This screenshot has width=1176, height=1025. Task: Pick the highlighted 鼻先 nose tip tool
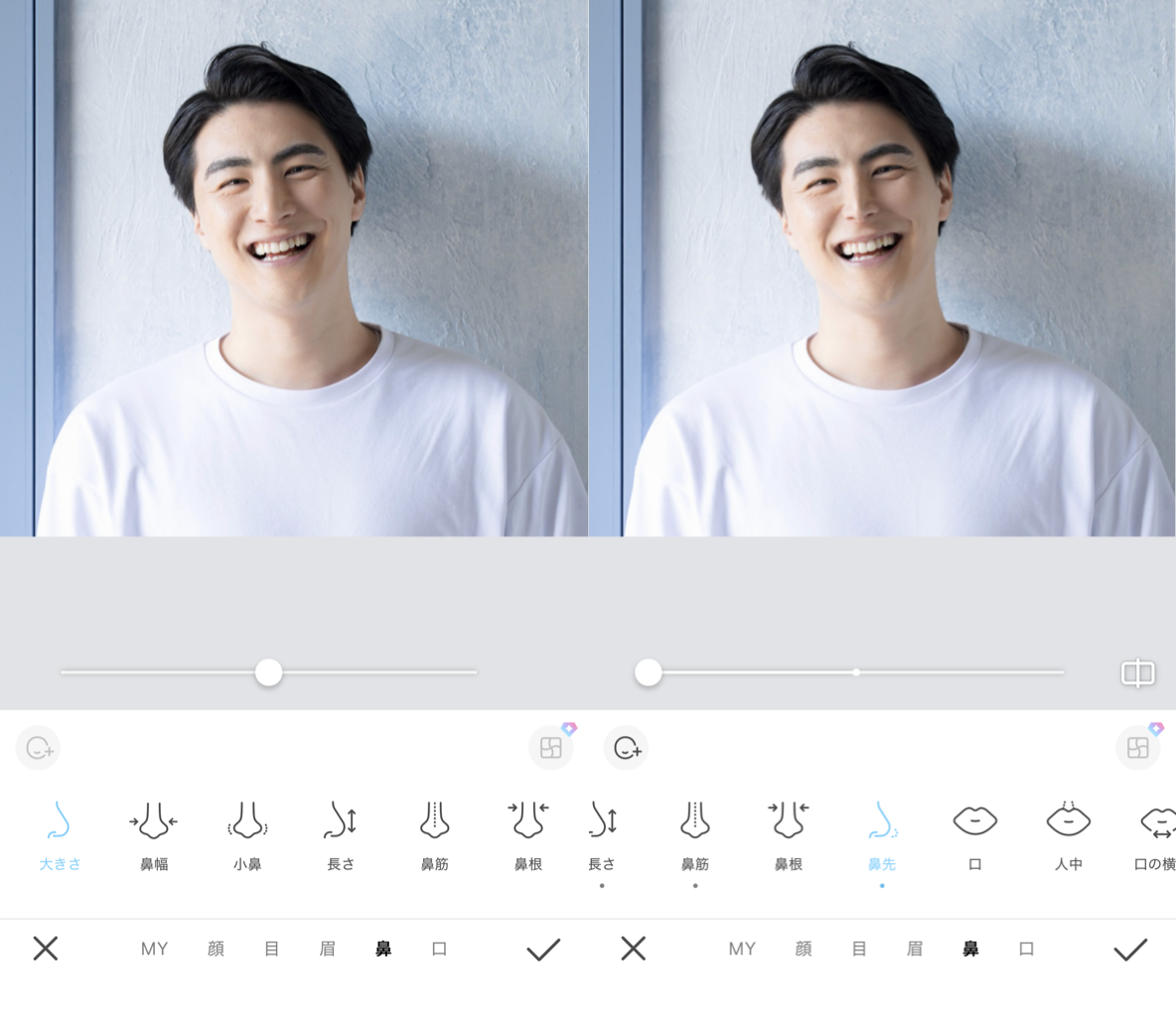[x=882, y=834]
